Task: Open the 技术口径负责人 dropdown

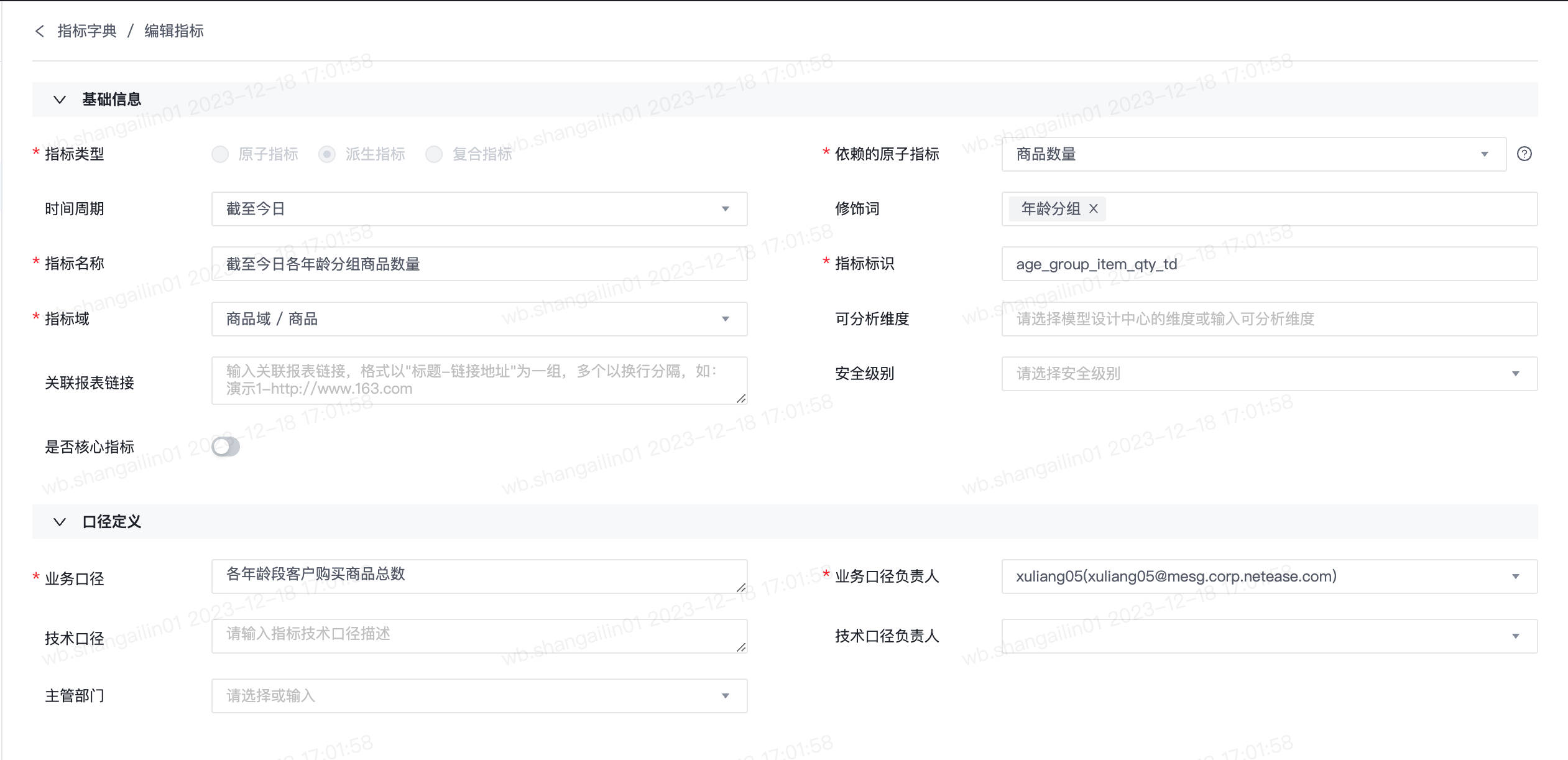Action: coord(1270,636)
